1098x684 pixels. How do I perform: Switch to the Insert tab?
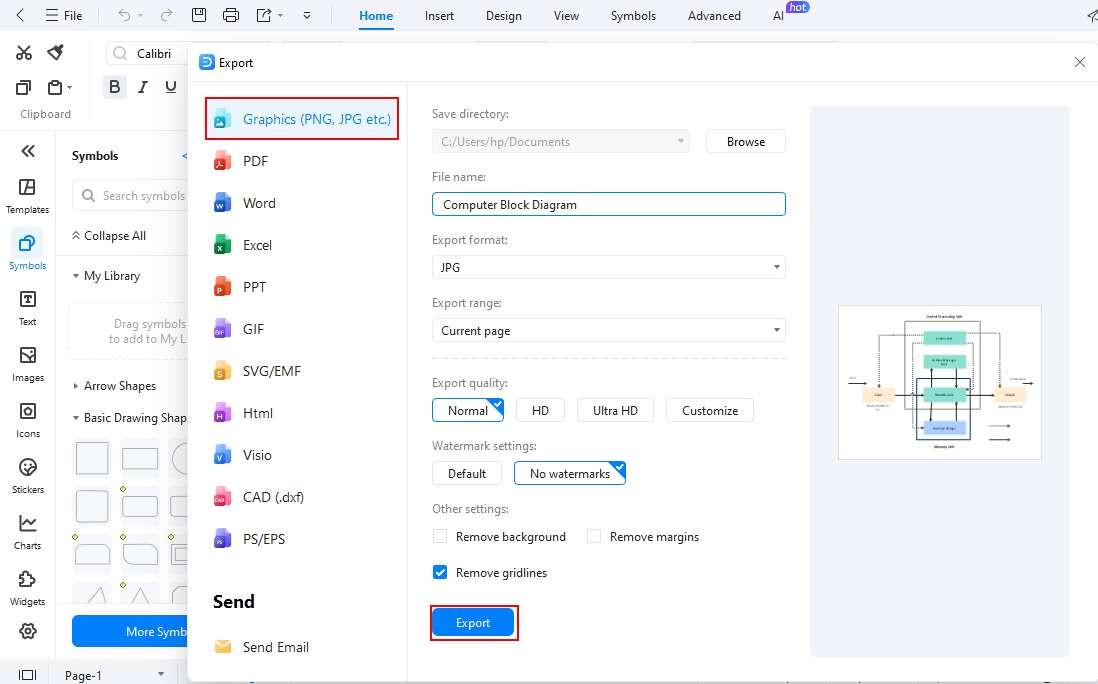pyautogui.click(x=439, y=15)
